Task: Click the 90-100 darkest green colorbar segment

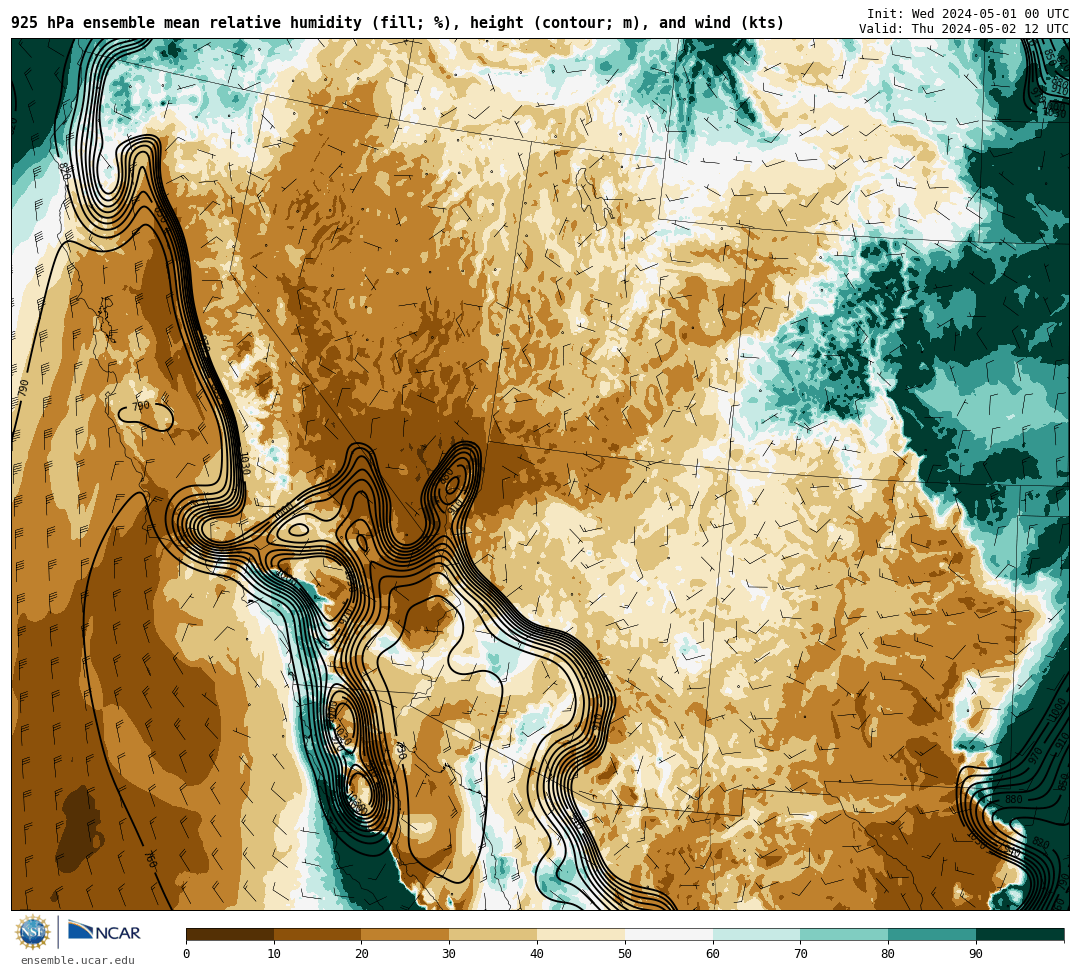Action: 1020,934
